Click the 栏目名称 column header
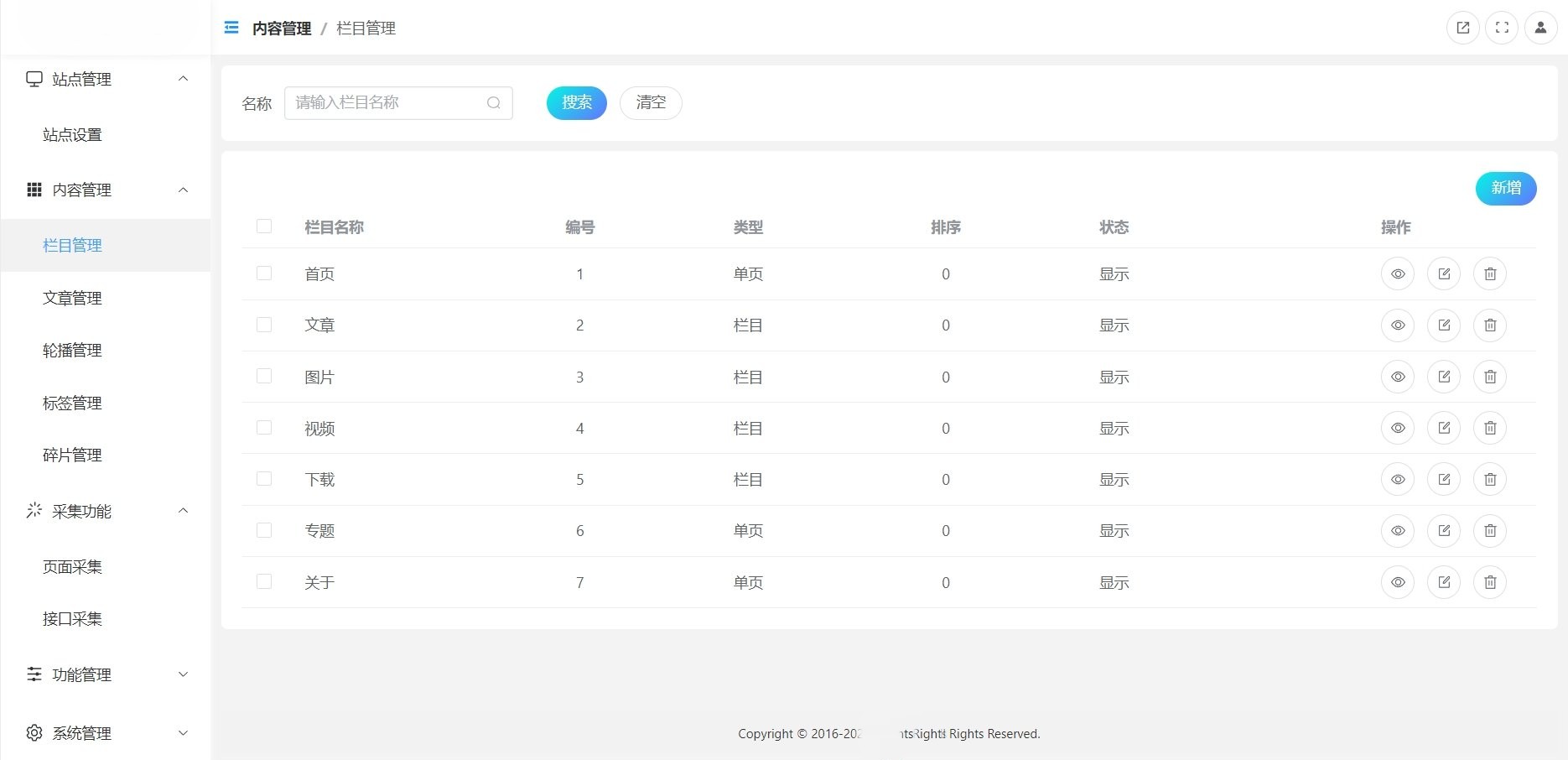Screen dimensions: 1568x760 pos(334,227)
